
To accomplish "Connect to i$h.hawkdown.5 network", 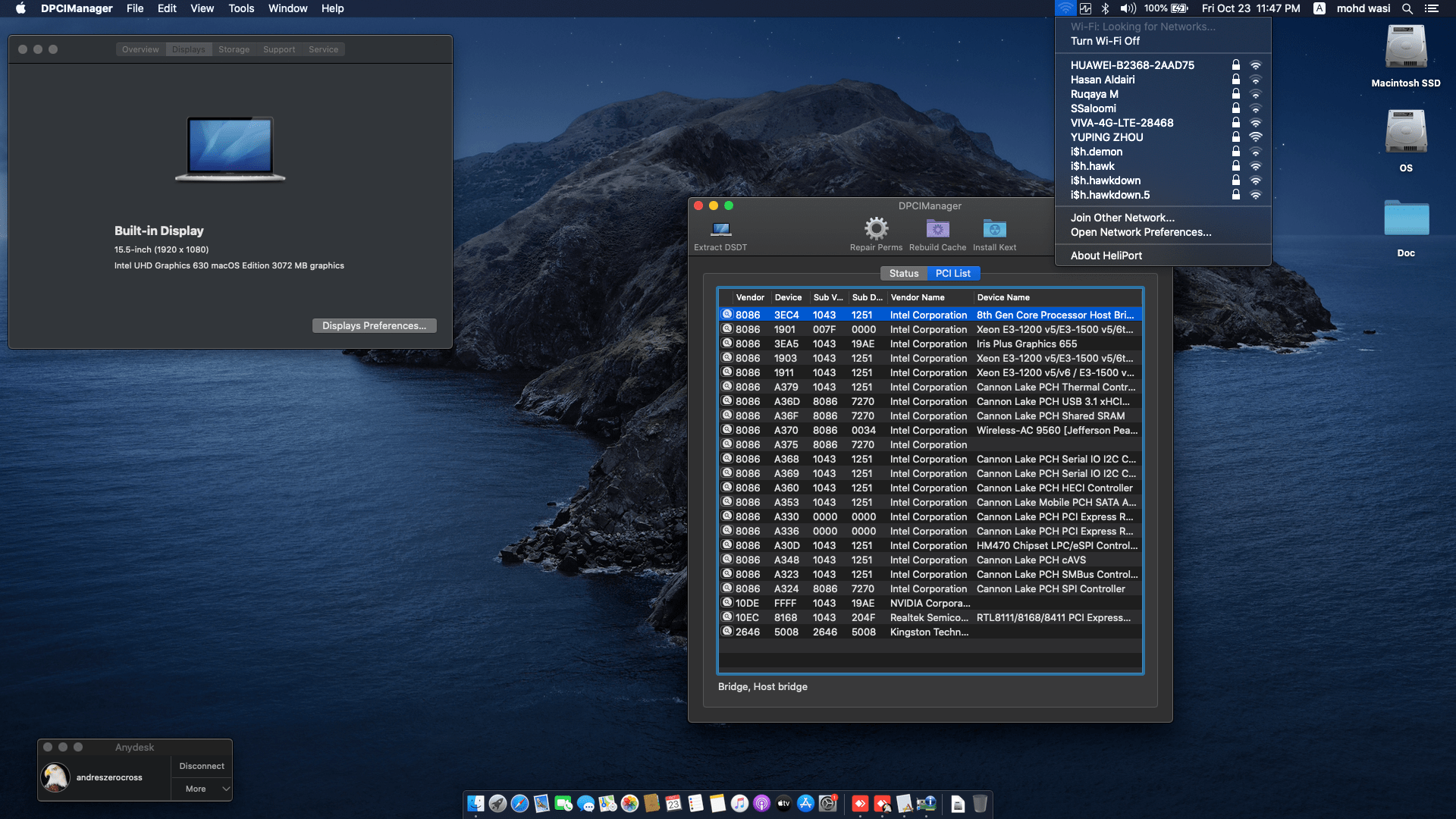I will 1163,195.
